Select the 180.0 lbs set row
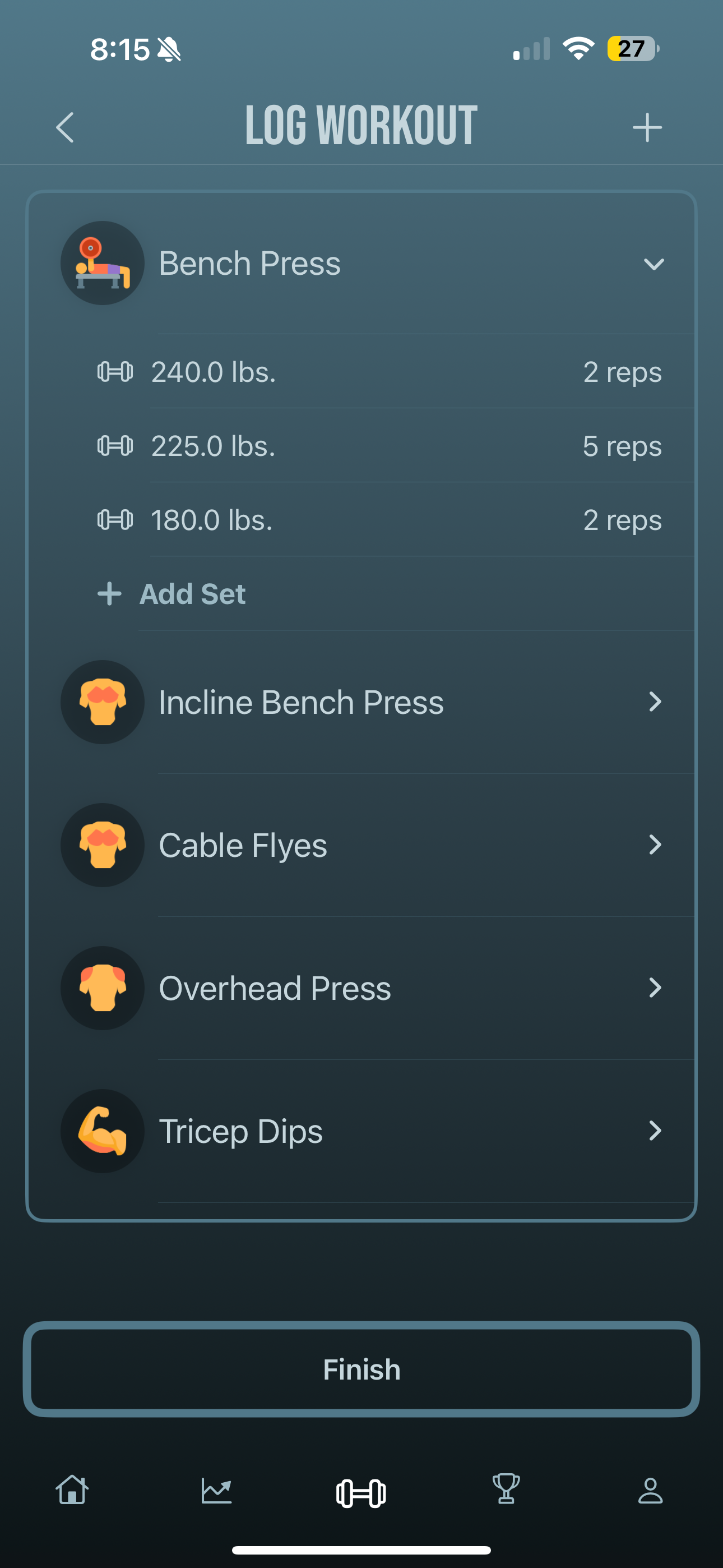The image size is (723, 1568). pyautogui.click(x=361, y=520)
